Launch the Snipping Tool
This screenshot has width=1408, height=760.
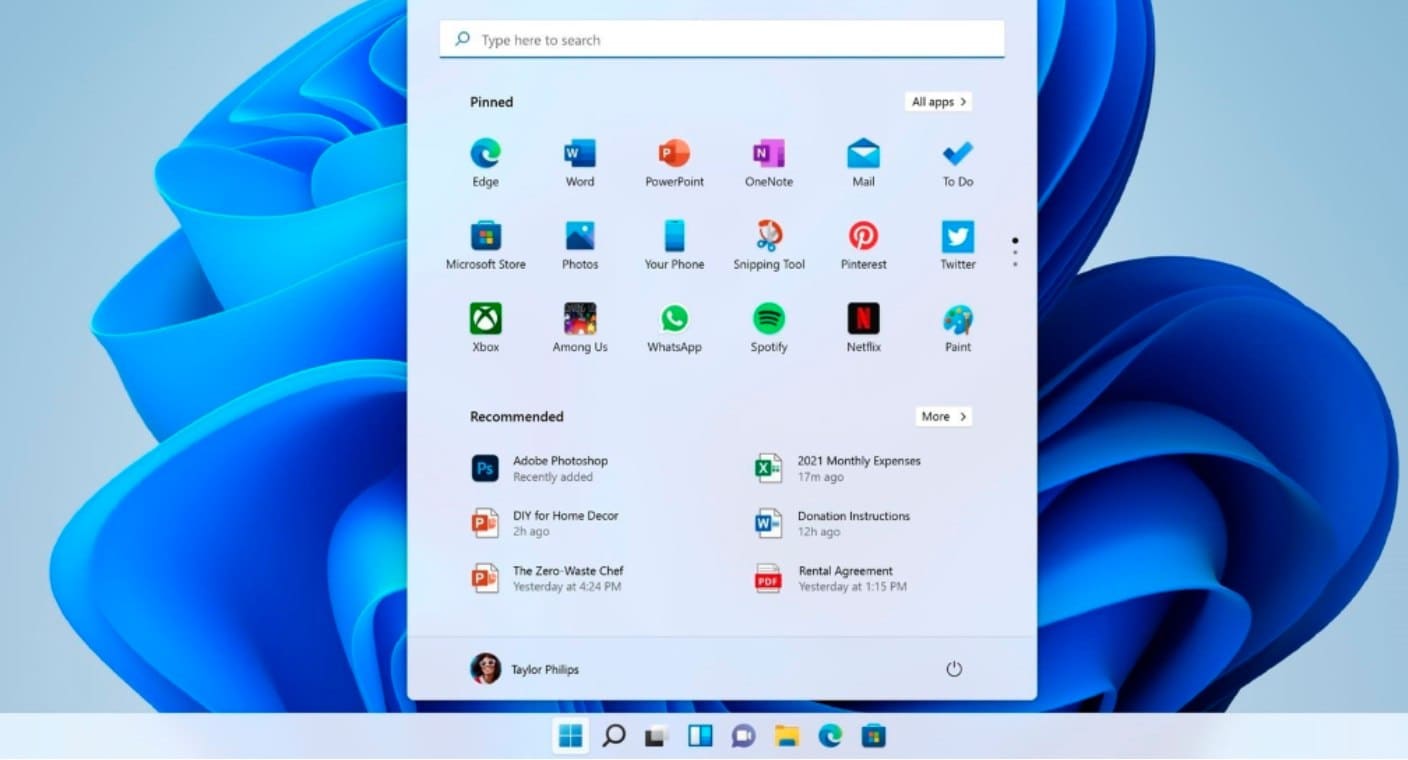pyautogui.click(x=768, y=238)
